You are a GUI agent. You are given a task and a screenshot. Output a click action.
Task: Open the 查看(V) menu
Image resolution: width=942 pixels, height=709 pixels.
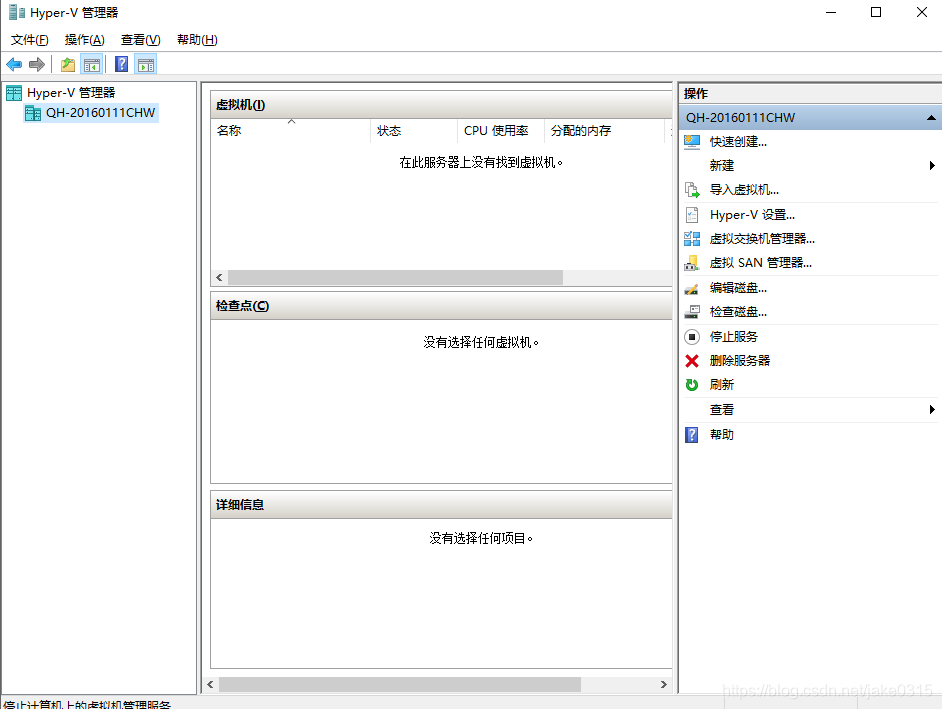click(141, 40)
